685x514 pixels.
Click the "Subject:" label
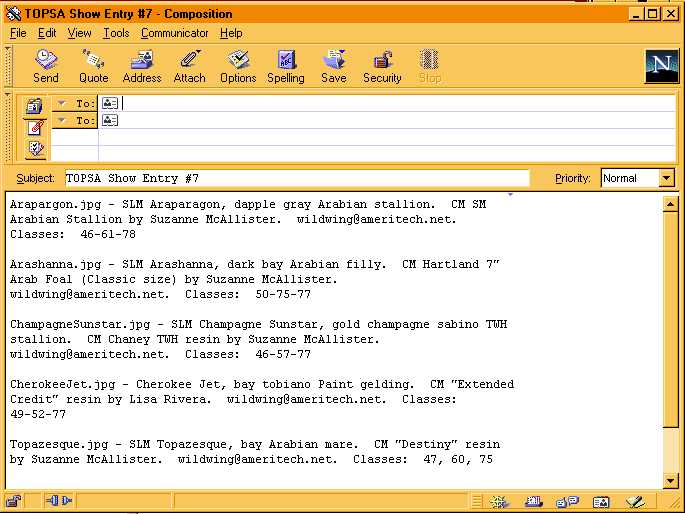[35, 178]
